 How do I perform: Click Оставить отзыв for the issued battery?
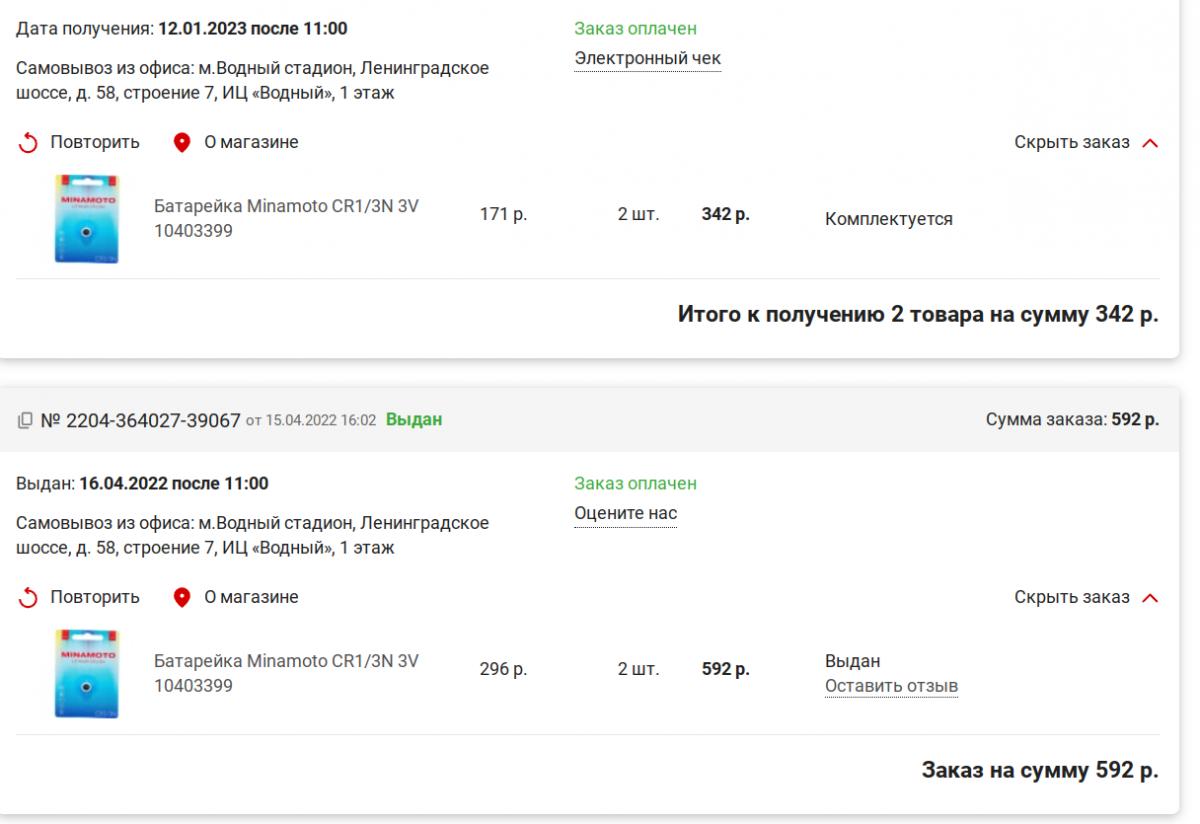point(891,686)
